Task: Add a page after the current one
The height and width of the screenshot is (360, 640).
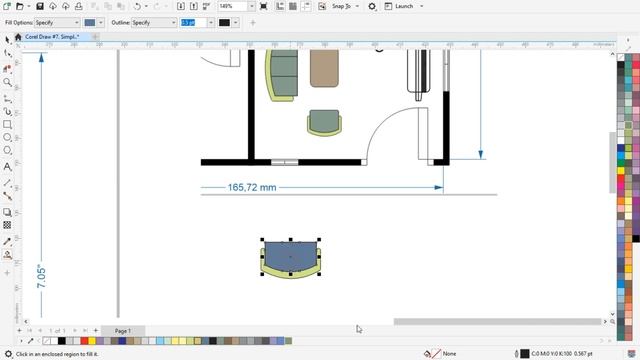Action: (x=96, y=331)
